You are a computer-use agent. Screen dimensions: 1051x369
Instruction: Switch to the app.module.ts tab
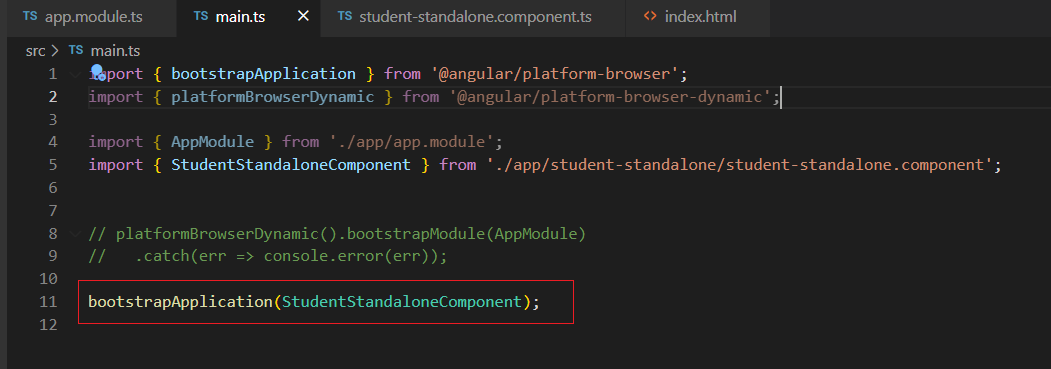pos(89,17)
